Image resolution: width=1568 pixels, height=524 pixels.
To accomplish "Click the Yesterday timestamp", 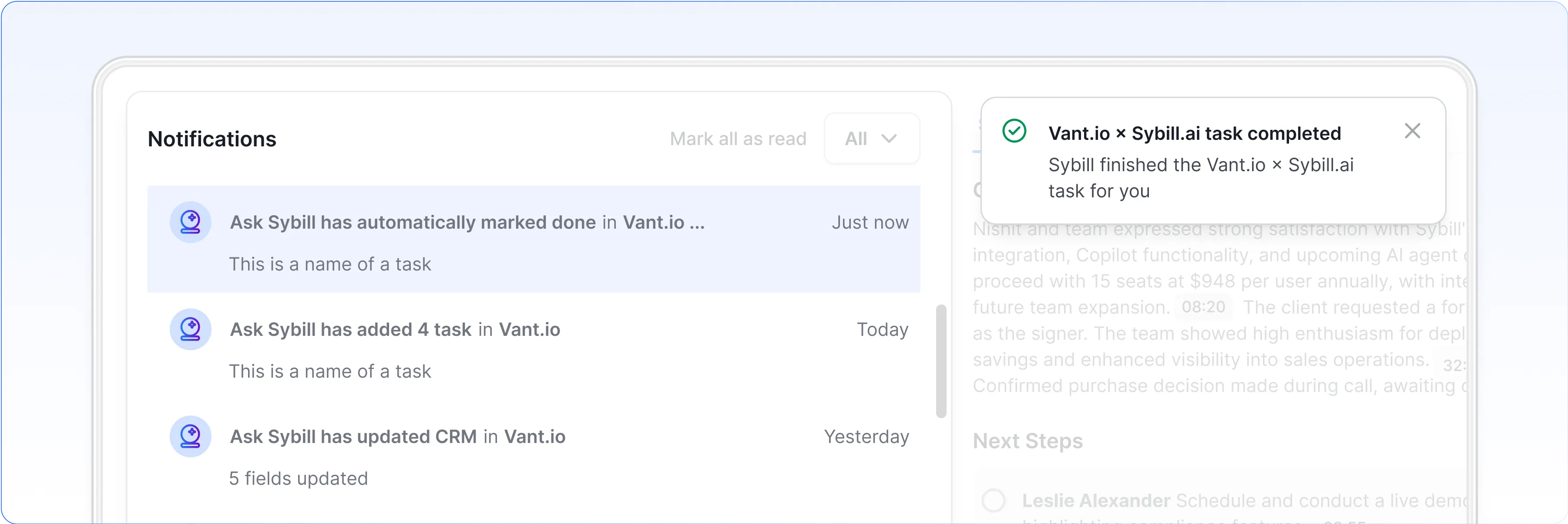I will point(866,437).
